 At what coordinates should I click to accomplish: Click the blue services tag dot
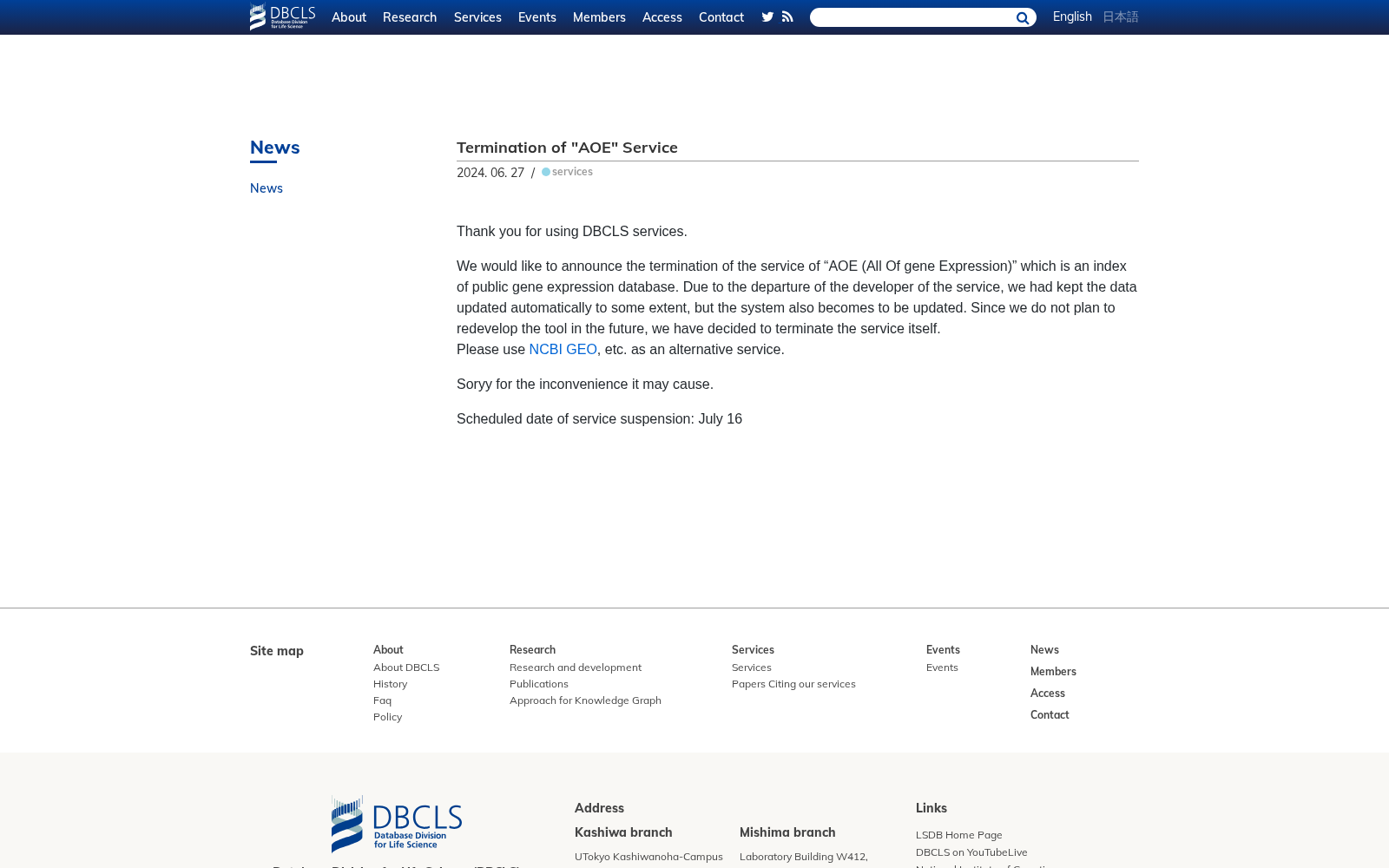coord(546,172)
